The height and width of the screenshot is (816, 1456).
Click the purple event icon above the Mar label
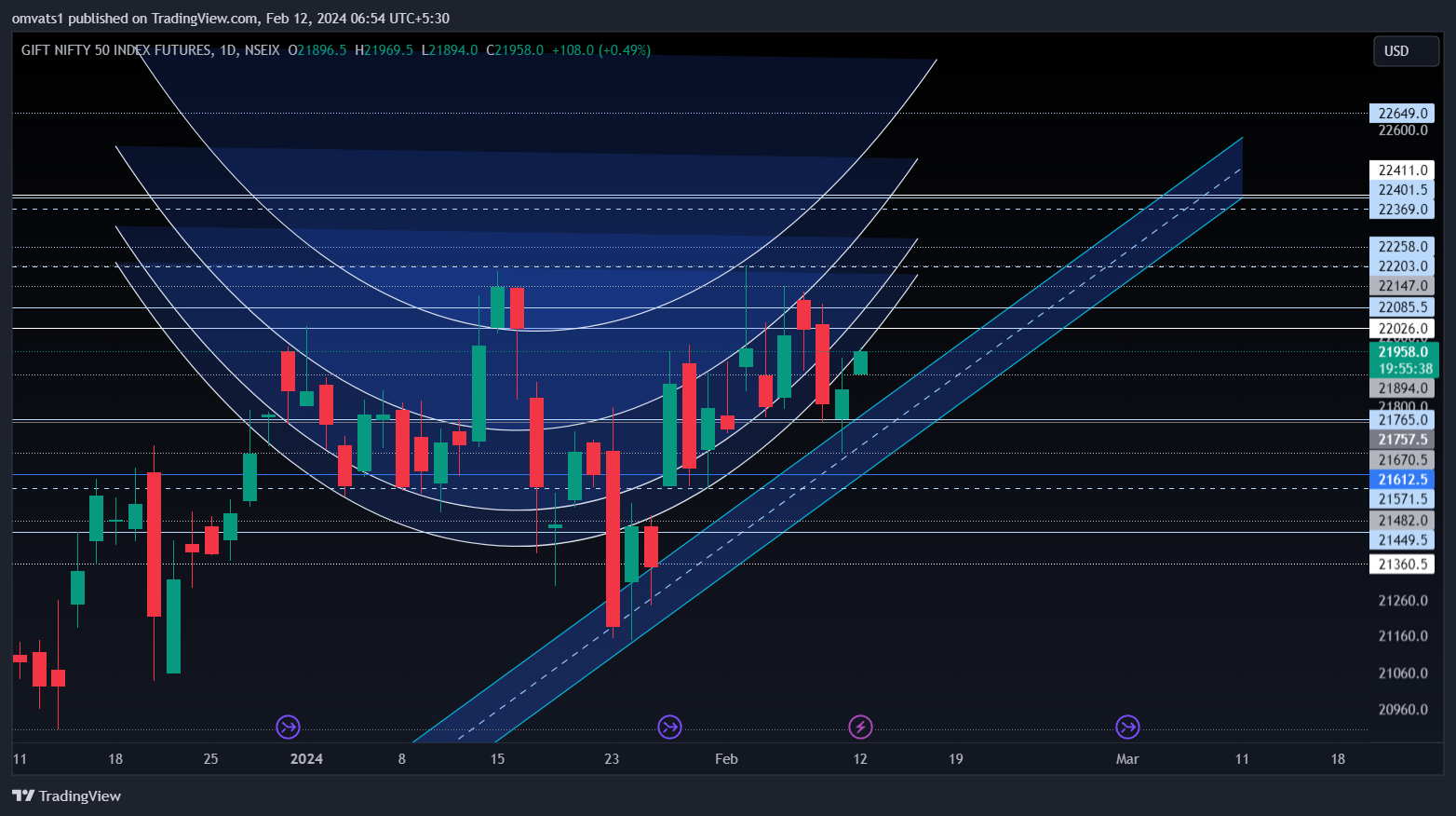[x=1127, y=727]
